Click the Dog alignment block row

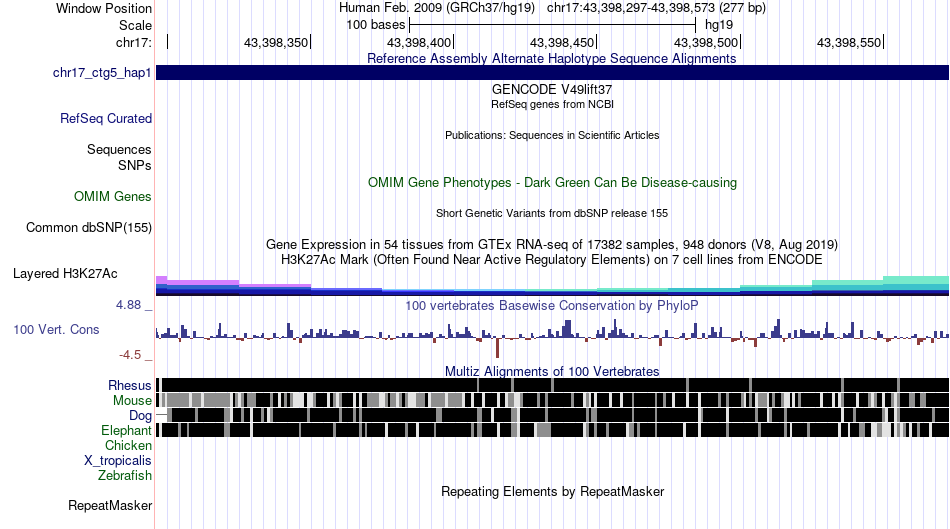pyautogui.click(x=553, y=416)
